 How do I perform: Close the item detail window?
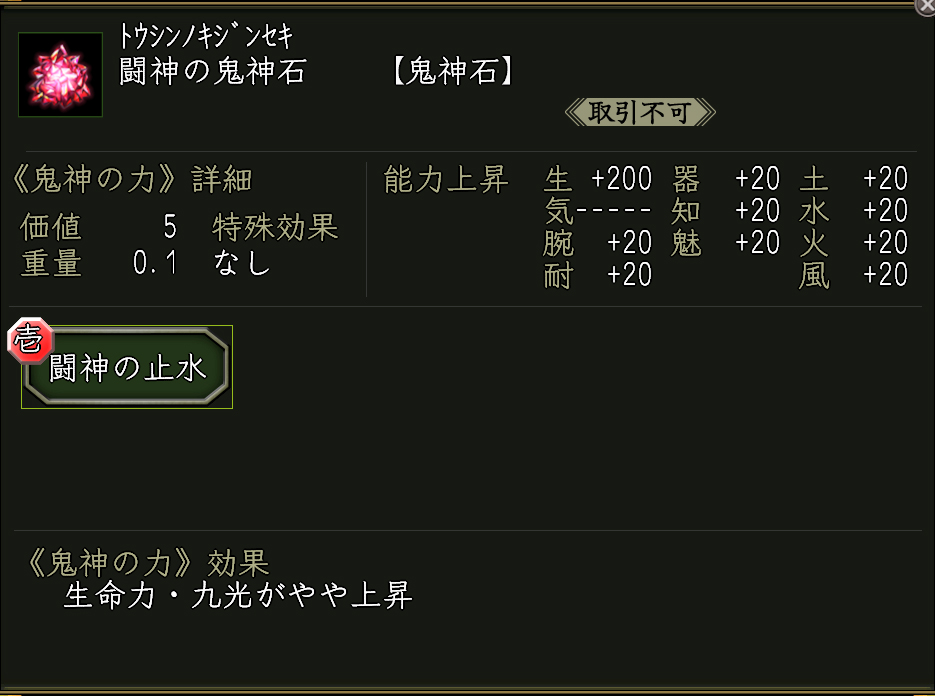click(926, 6)
